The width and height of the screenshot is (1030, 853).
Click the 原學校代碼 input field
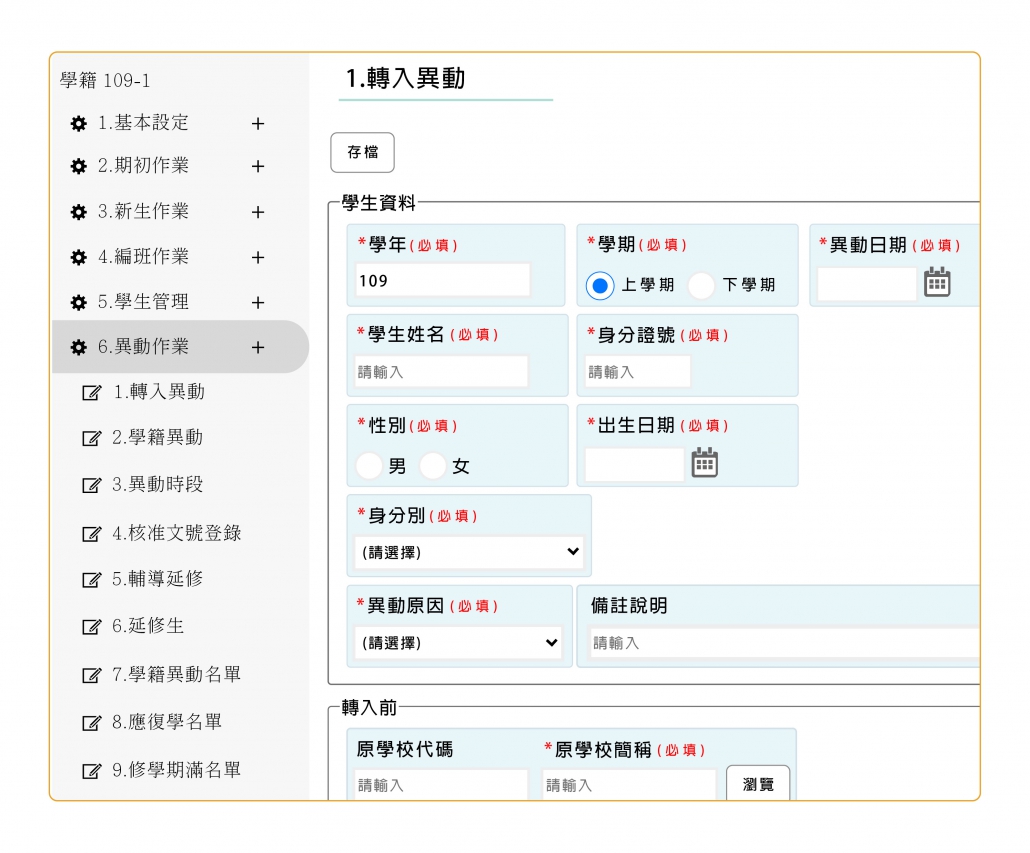(441, 785)
